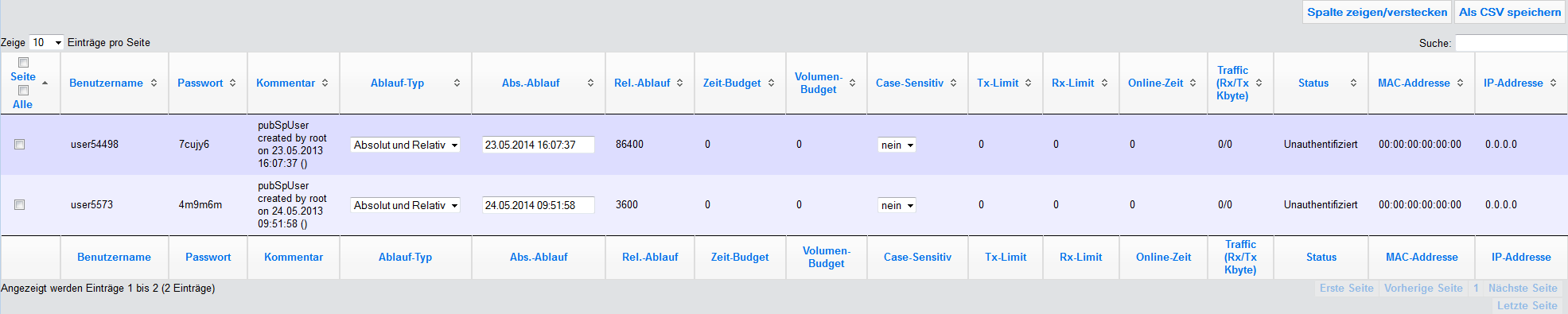The height and width of the screenshot is (314, 1568).
Task: Check the box for user54498
Action: (20, 145)
